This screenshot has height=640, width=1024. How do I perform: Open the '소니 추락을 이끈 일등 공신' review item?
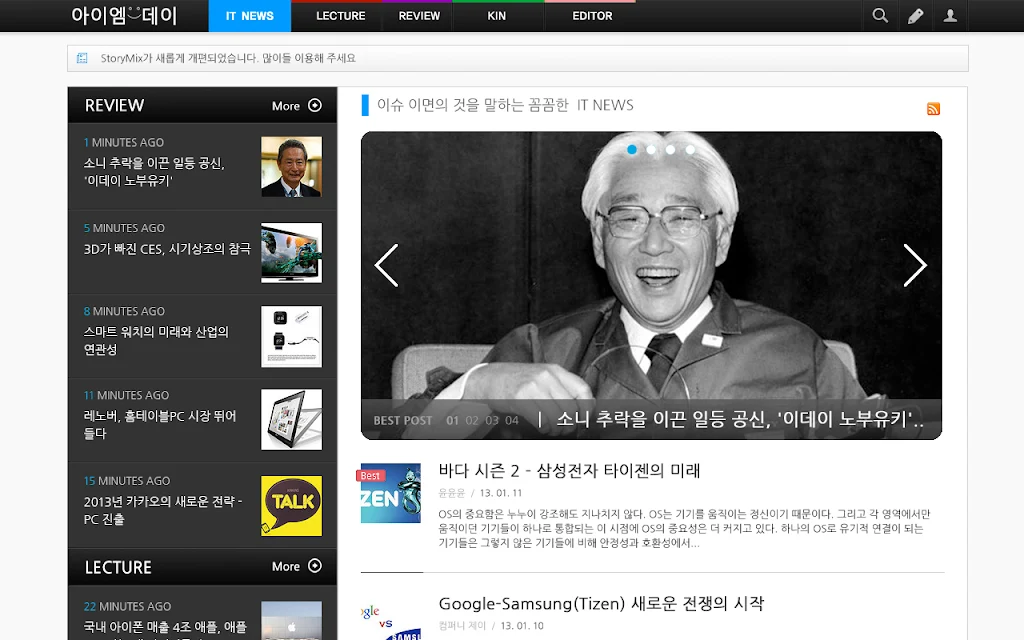[154, 172]
